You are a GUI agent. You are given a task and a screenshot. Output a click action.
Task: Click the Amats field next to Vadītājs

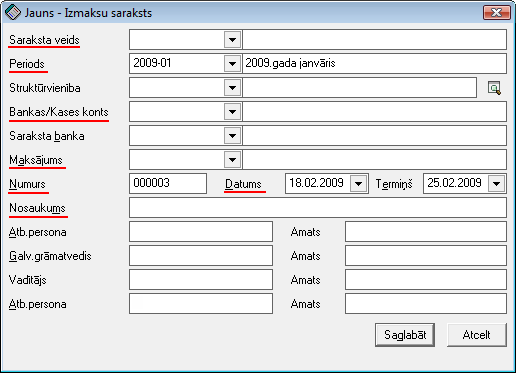[426, 280]
